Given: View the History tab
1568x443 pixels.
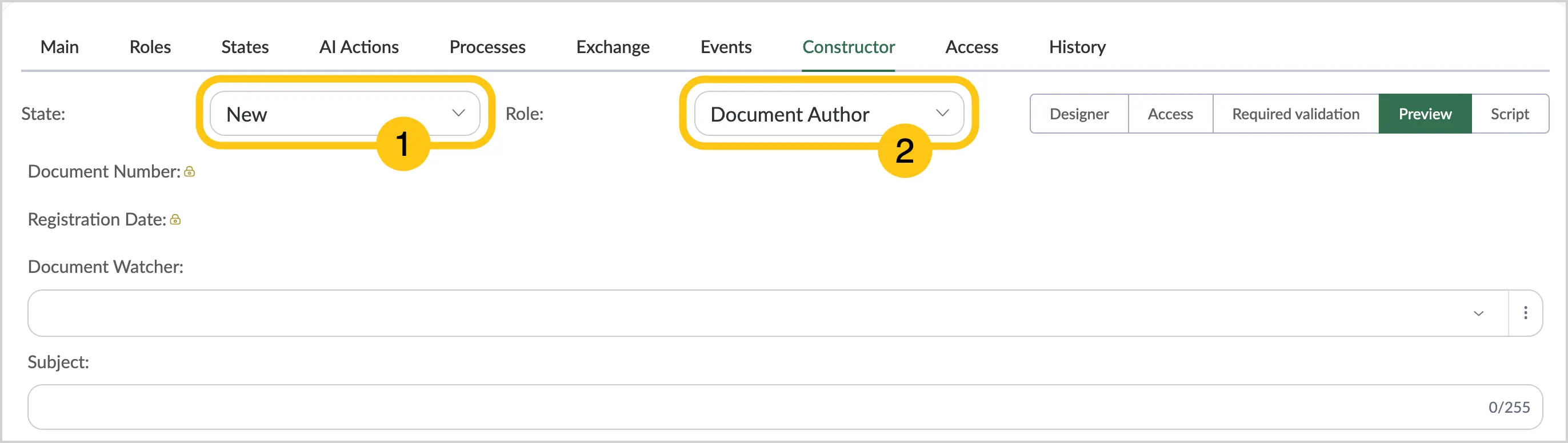Looking at the screenshot, I should [1077, 47].
